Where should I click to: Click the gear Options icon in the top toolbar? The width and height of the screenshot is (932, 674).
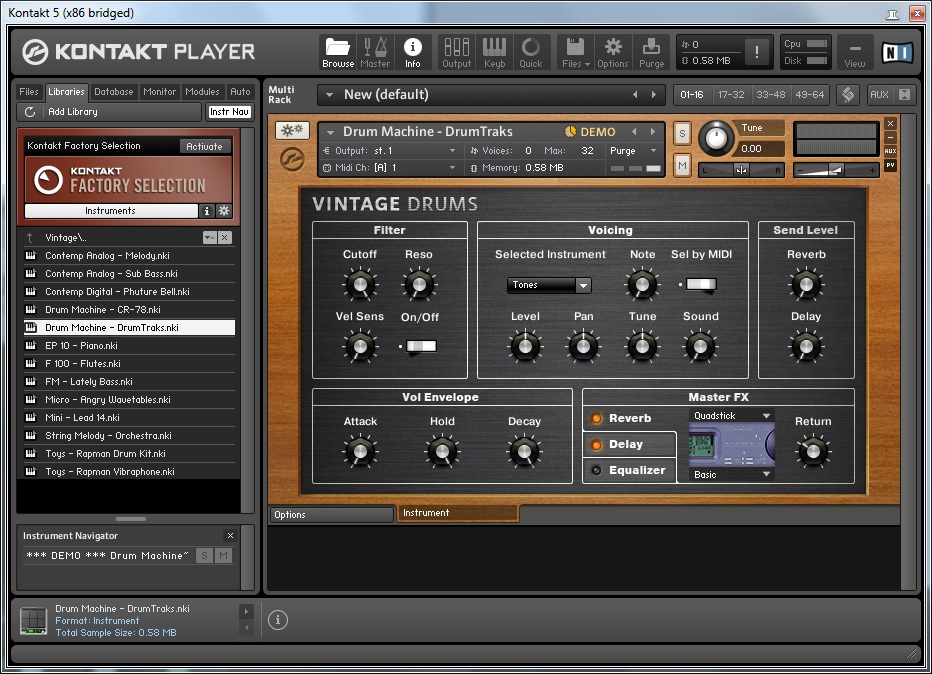click(613, 52)
